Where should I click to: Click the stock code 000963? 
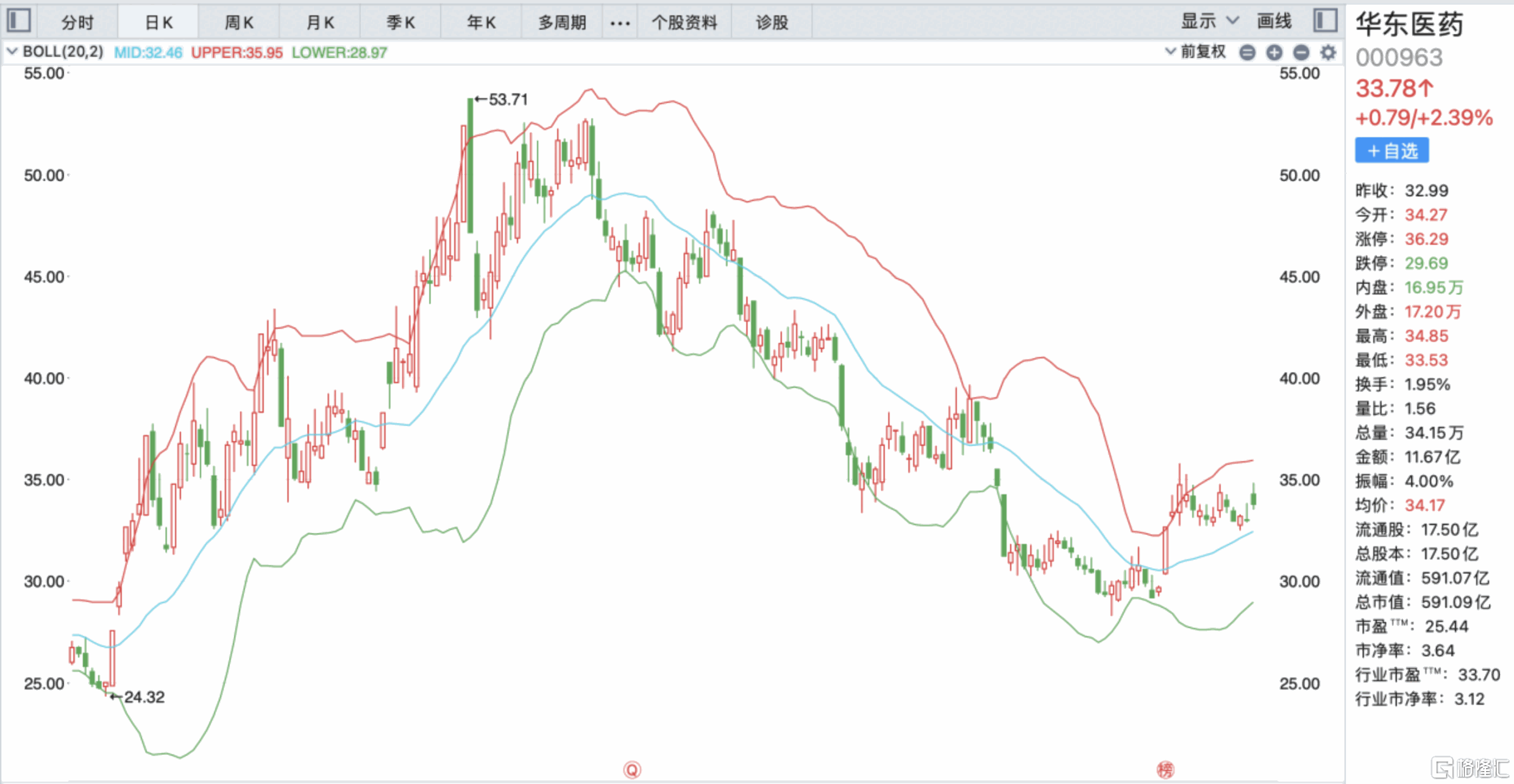[1399, 58]
